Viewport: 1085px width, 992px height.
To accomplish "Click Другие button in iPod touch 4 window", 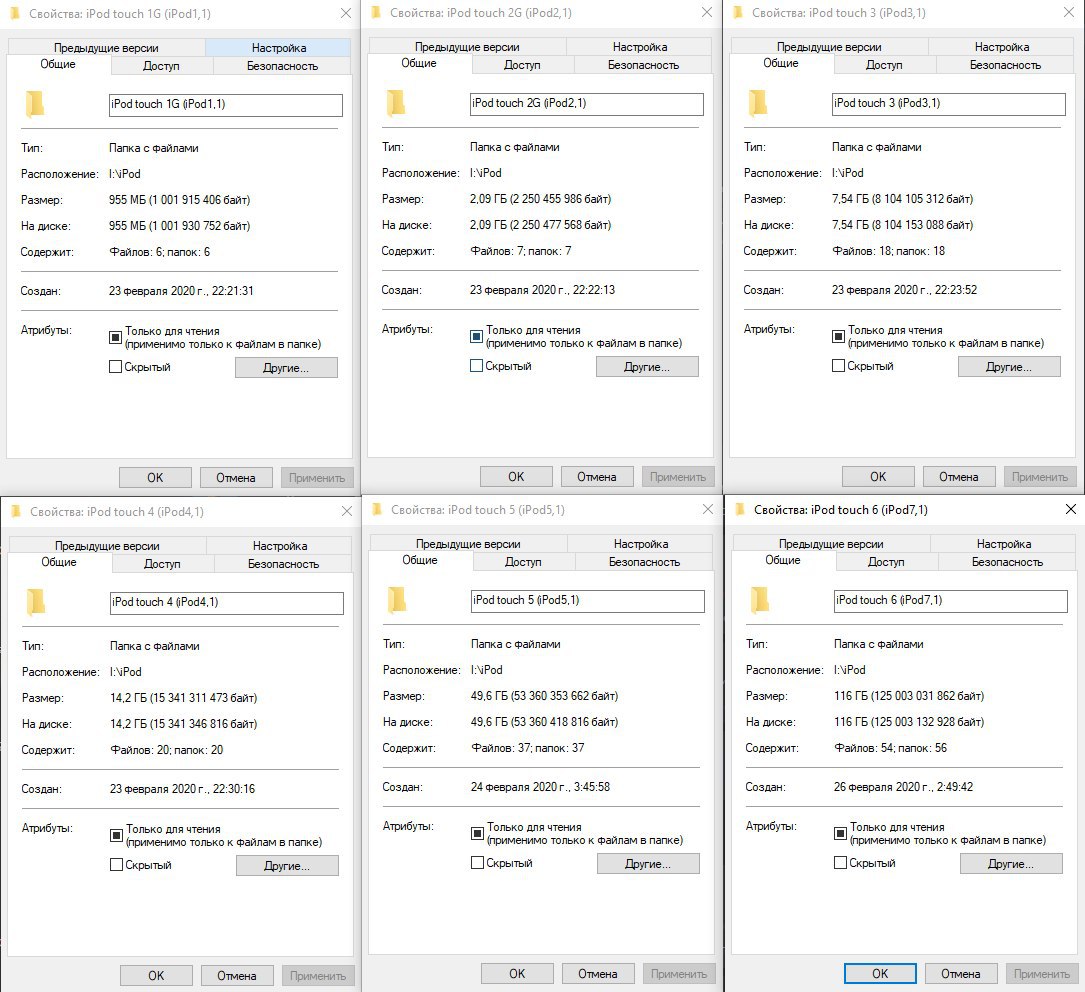I will [287, 866].
